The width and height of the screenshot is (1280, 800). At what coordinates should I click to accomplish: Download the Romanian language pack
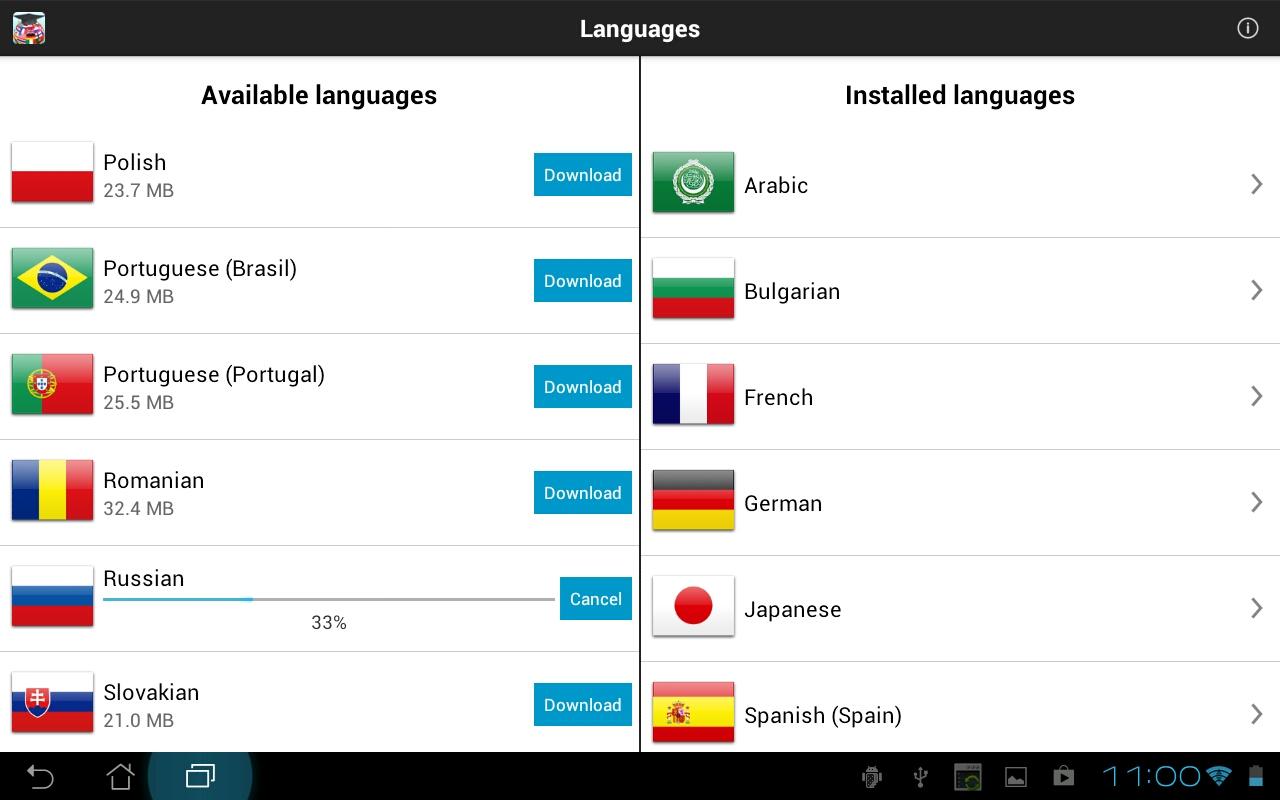click(x=583, y=493)
